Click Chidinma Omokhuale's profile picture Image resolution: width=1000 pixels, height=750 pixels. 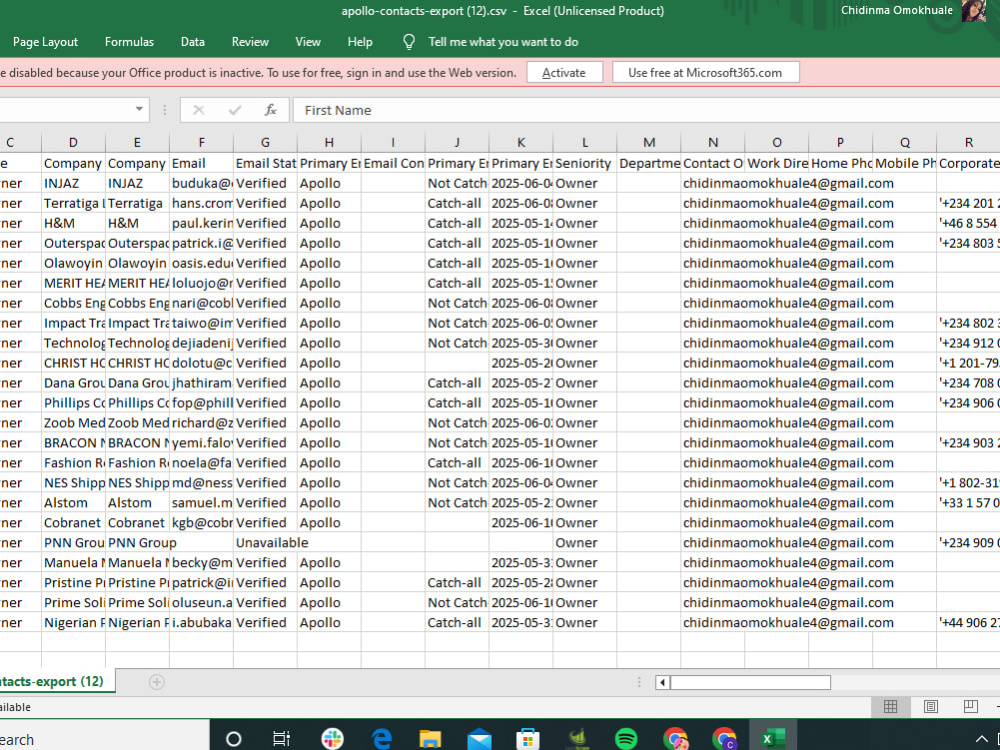coord(974,11)
